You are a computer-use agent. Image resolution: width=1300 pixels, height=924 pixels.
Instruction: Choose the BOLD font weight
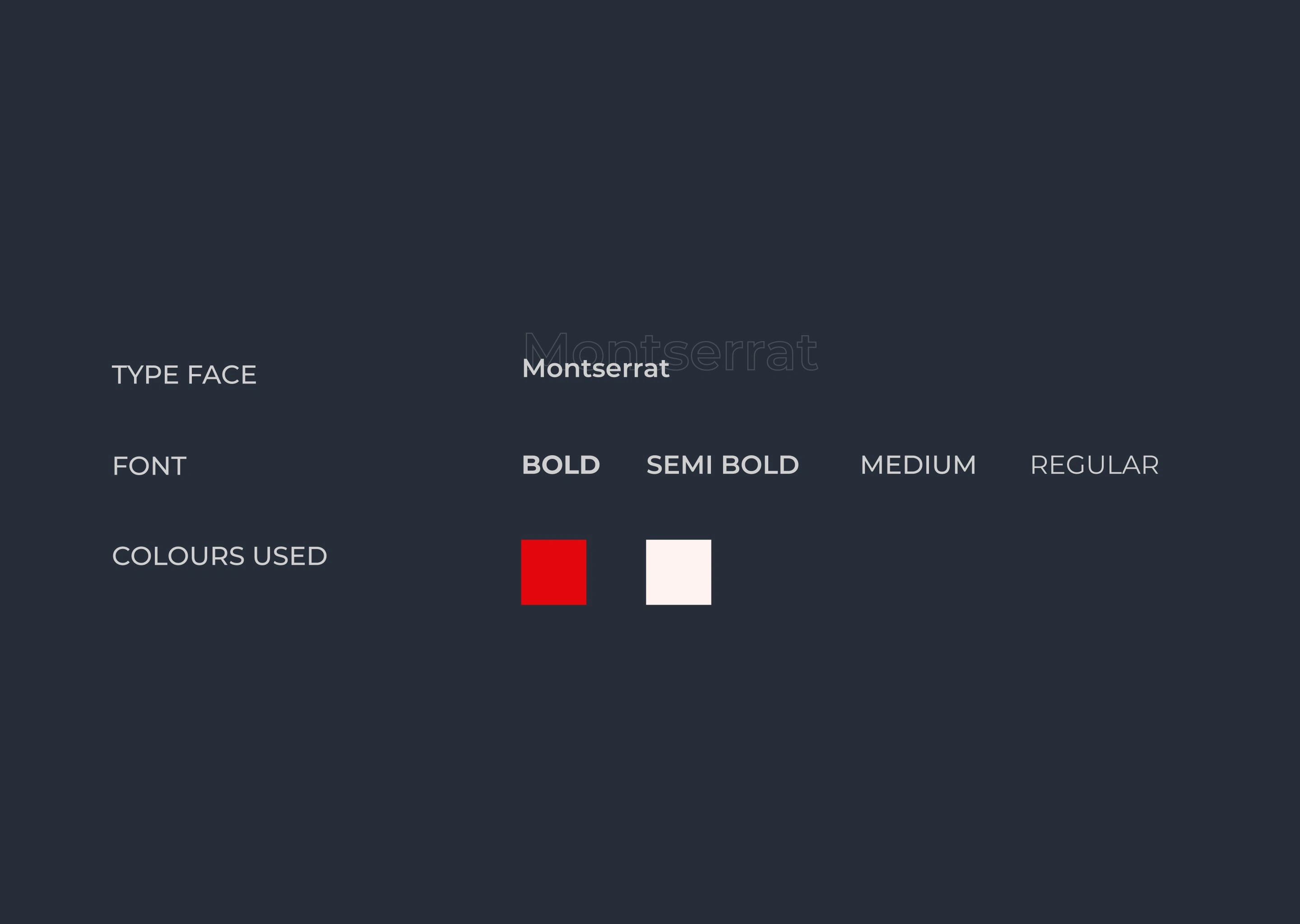pos(561,465)
